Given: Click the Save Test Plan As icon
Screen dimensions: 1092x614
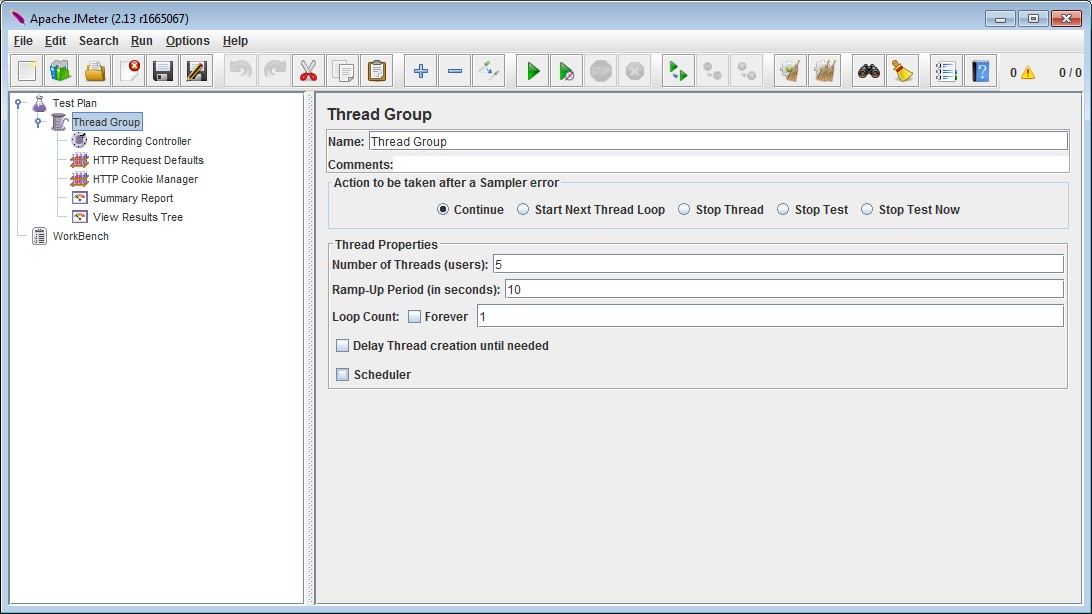Looking at the screenshot, I should point(196,71).
